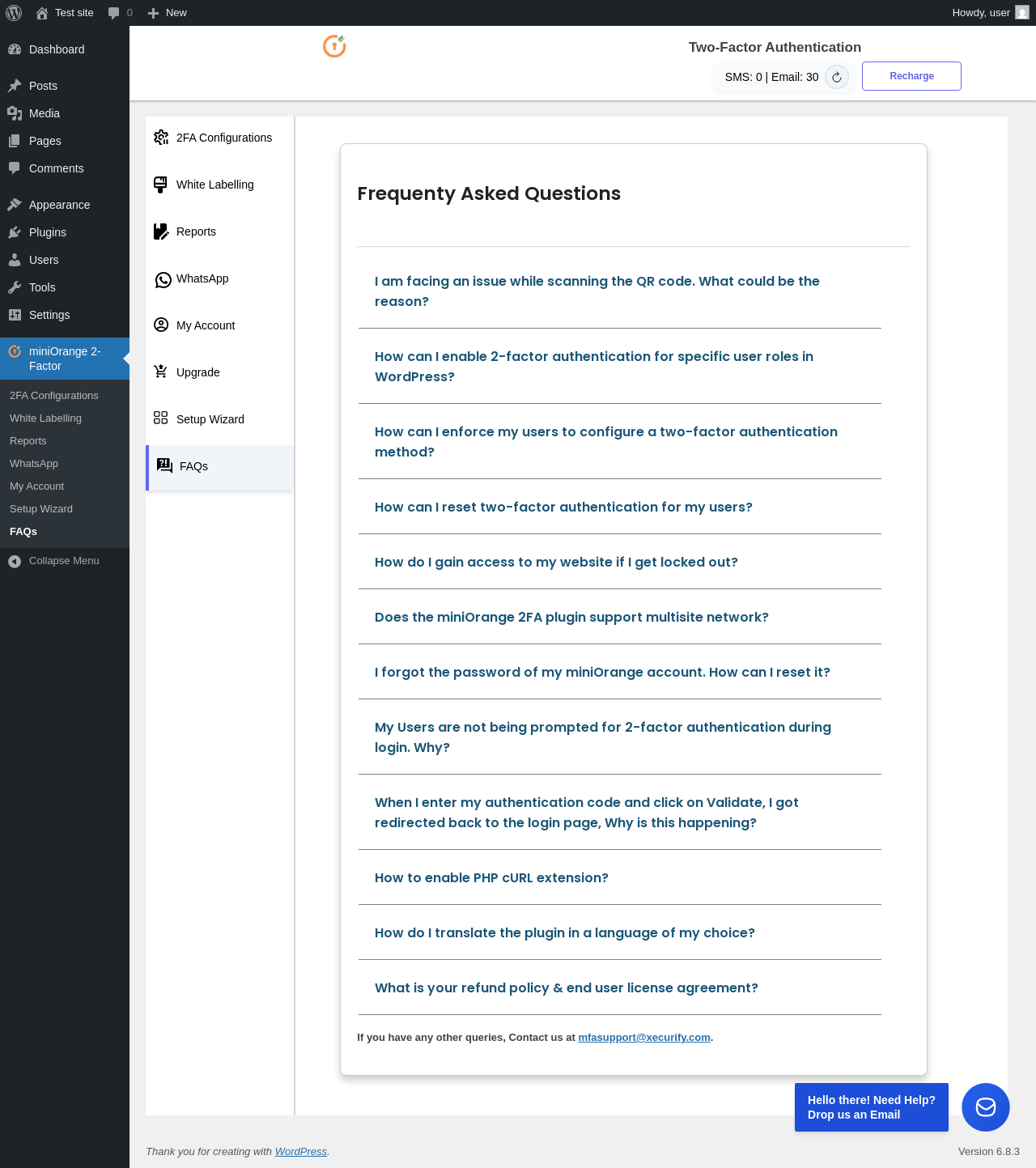
Task: Click the 2FA Configurations gear icon
Action: [x=161, y=138]
